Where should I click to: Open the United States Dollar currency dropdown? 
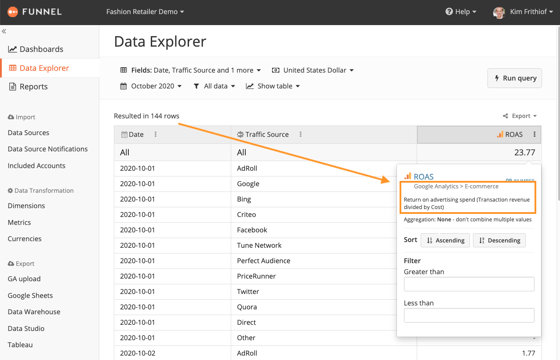point(313,70)
